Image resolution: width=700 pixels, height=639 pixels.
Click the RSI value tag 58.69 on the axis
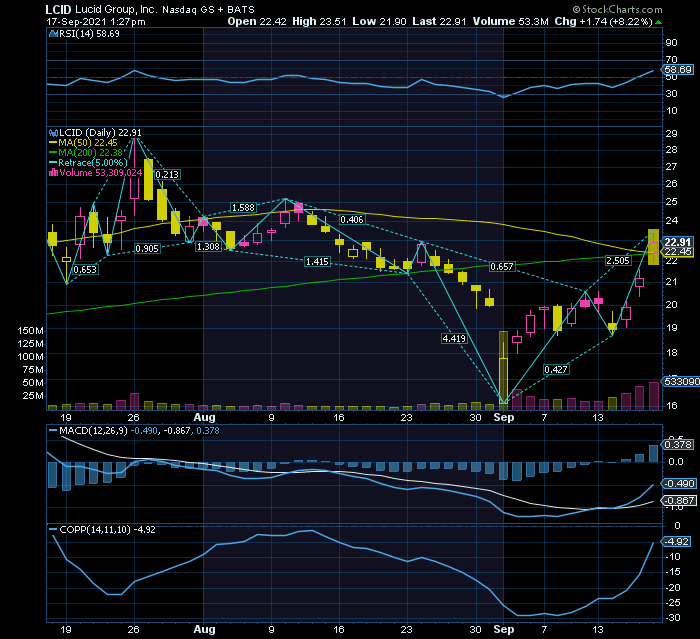[x=678, y=70]
